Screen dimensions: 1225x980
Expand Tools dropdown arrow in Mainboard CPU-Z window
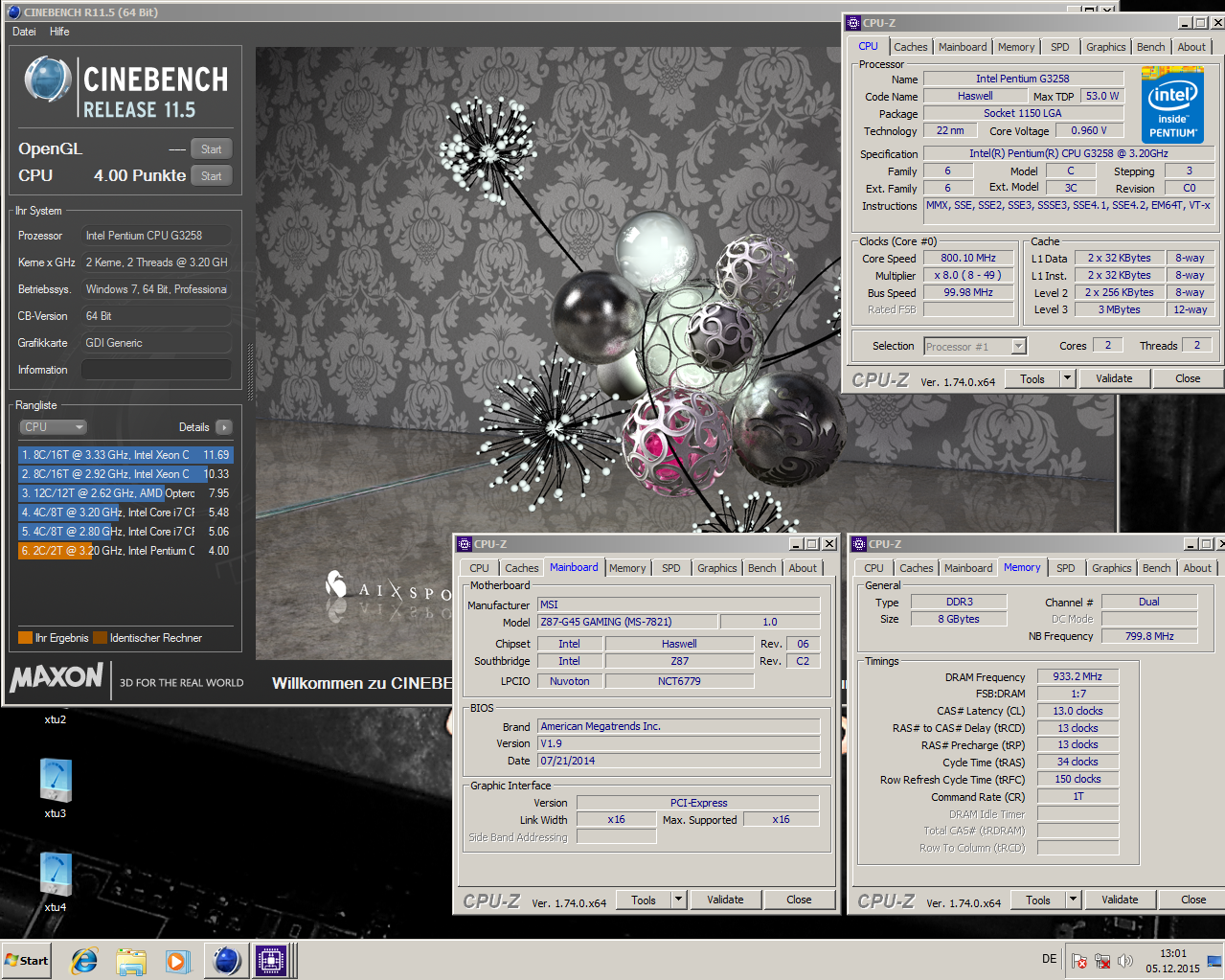click(x=678, y=900)
